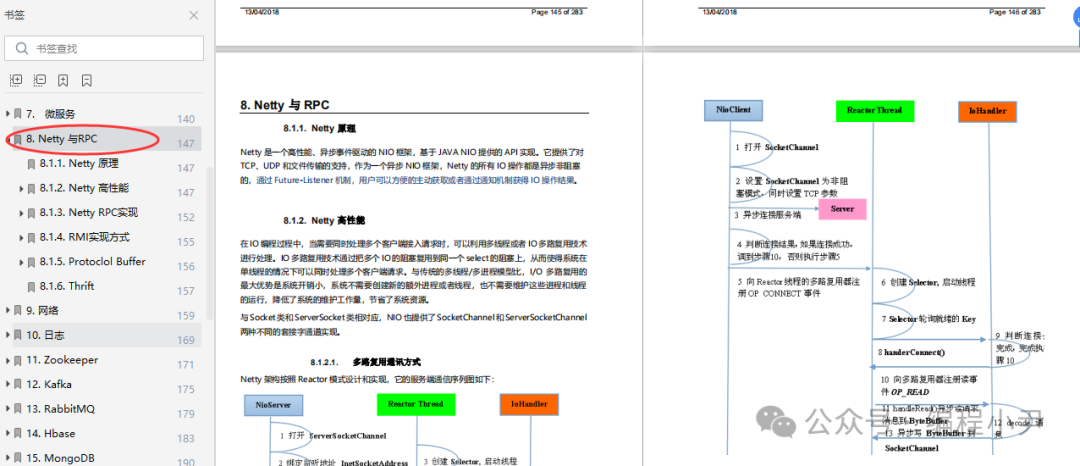Screen dimensions: 1080x466
Task: Open bookmark 11. Zookeeper
Action: (62, 360)
